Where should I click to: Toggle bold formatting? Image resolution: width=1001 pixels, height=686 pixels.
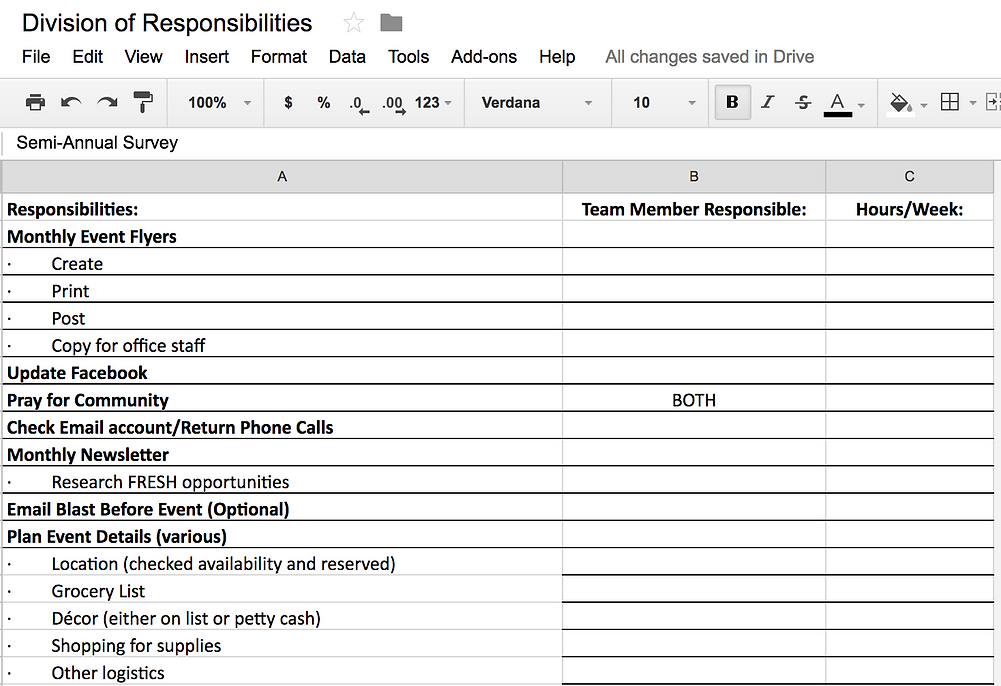click(732, 102)
